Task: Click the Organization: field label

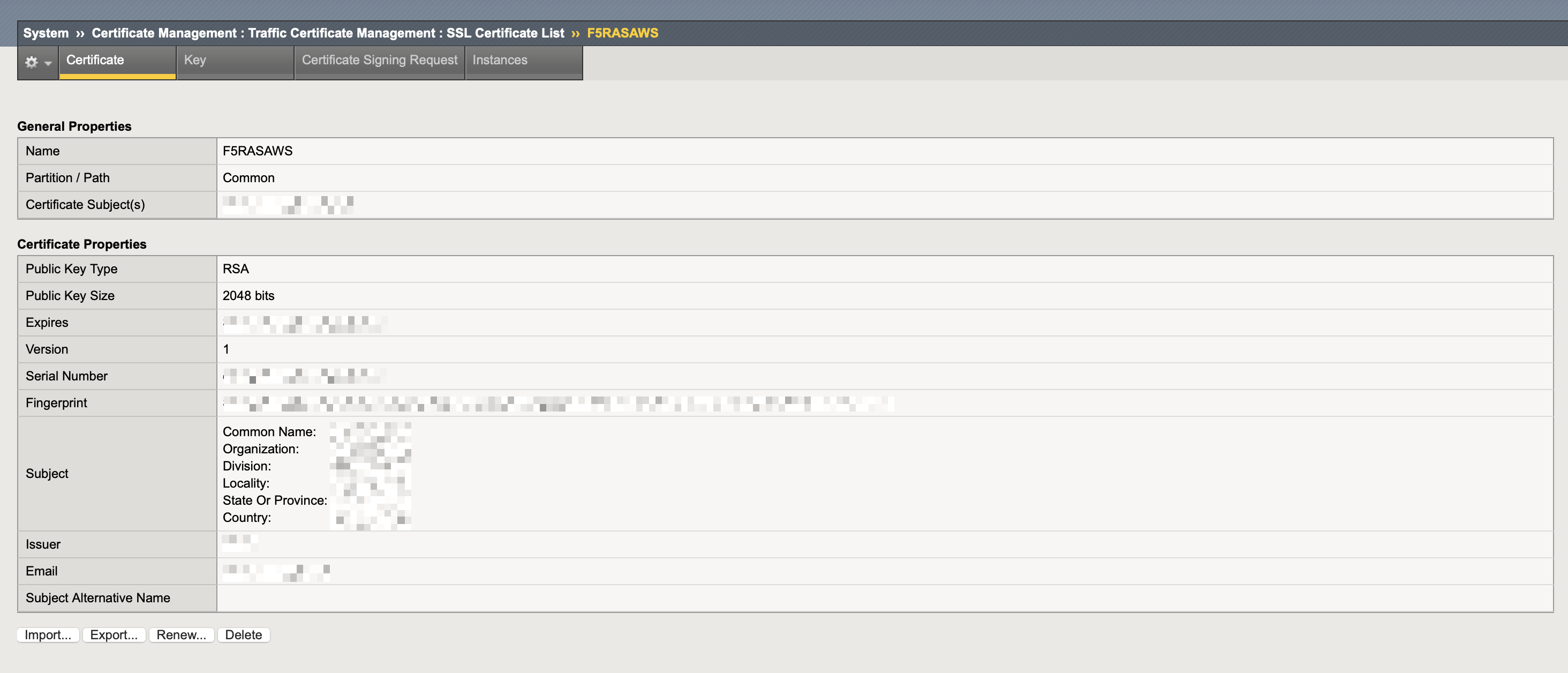Action: tap(260, 449)
